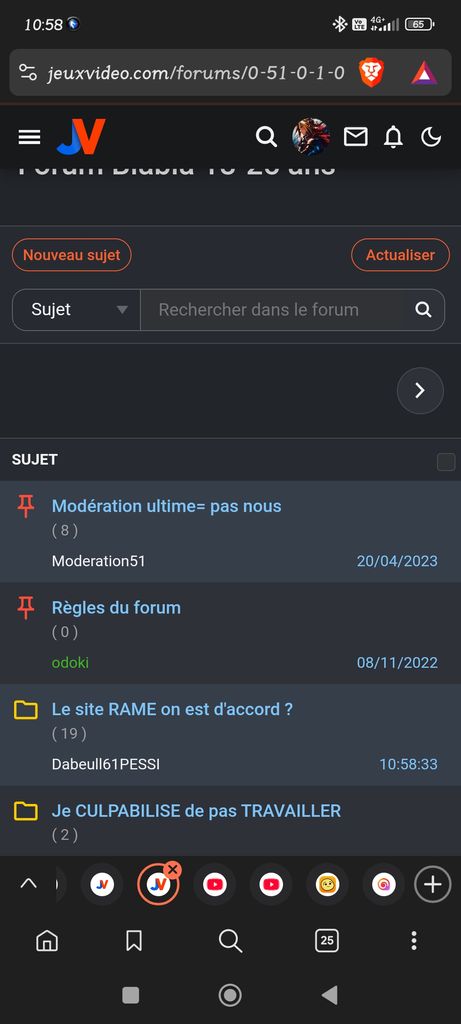Tap the JV site logo
The height and width of the screenshot is (1024, 461).
81,136
